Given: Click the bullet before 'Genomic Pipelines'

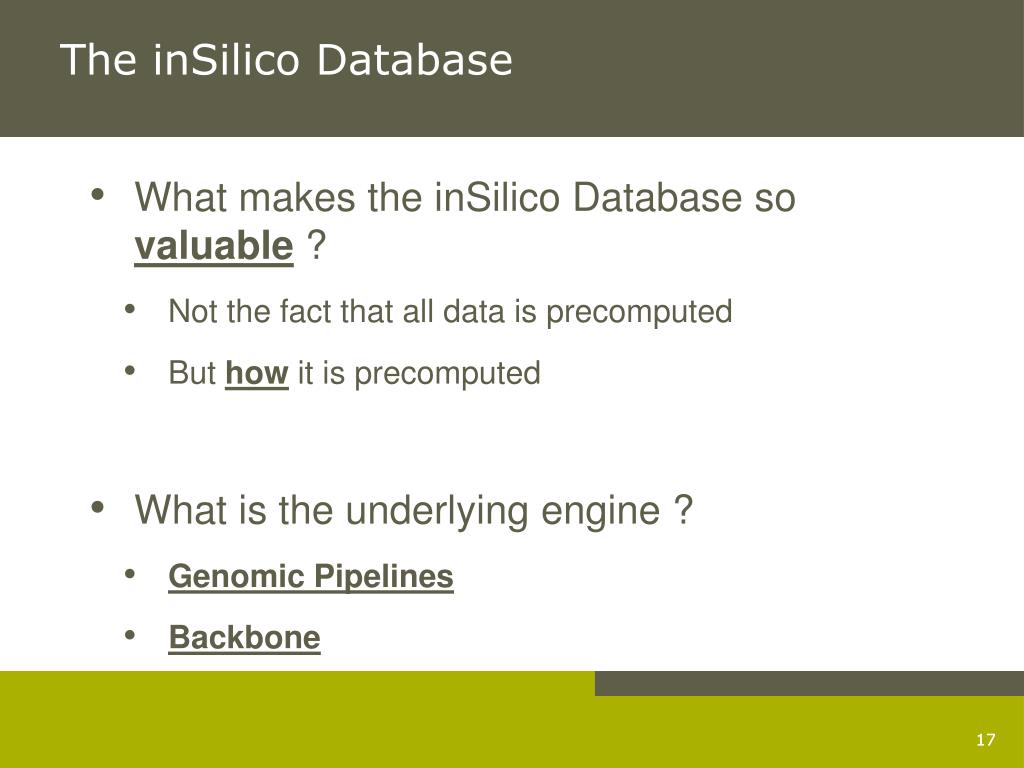Looking at the screenshot, I should tap(130, 574).
